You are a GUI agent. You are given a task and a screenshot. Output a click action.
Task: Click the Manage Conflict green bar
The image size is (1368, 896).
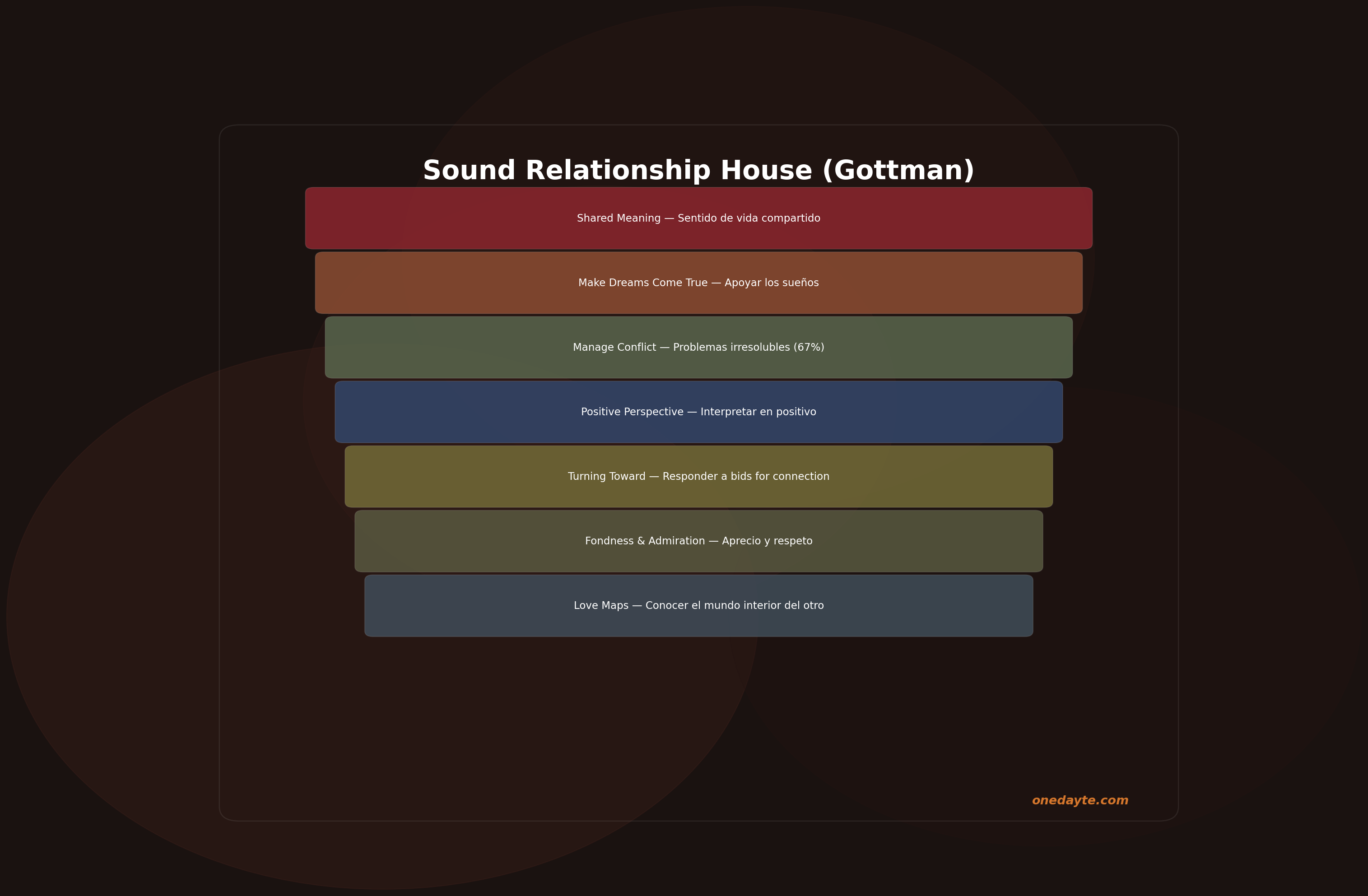(x=698, y=347)
